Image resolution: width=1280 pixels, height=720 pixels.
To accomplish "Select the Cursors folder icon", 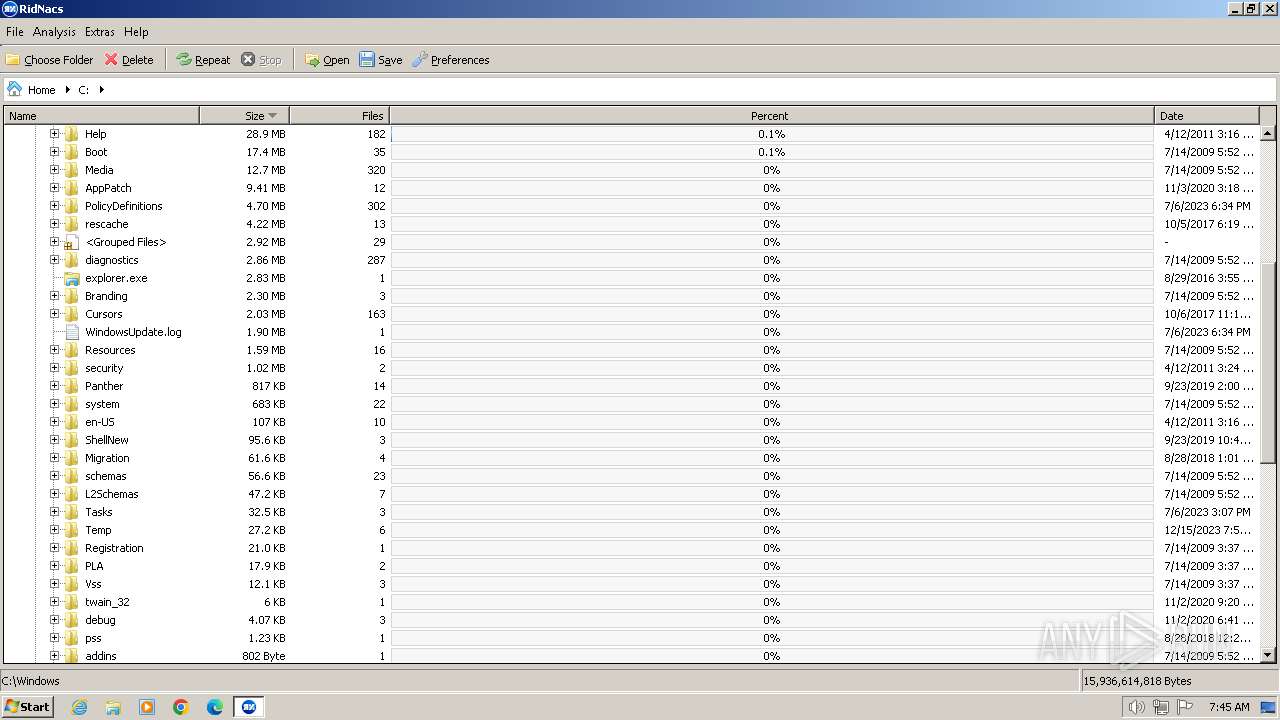I will point(71,314).
